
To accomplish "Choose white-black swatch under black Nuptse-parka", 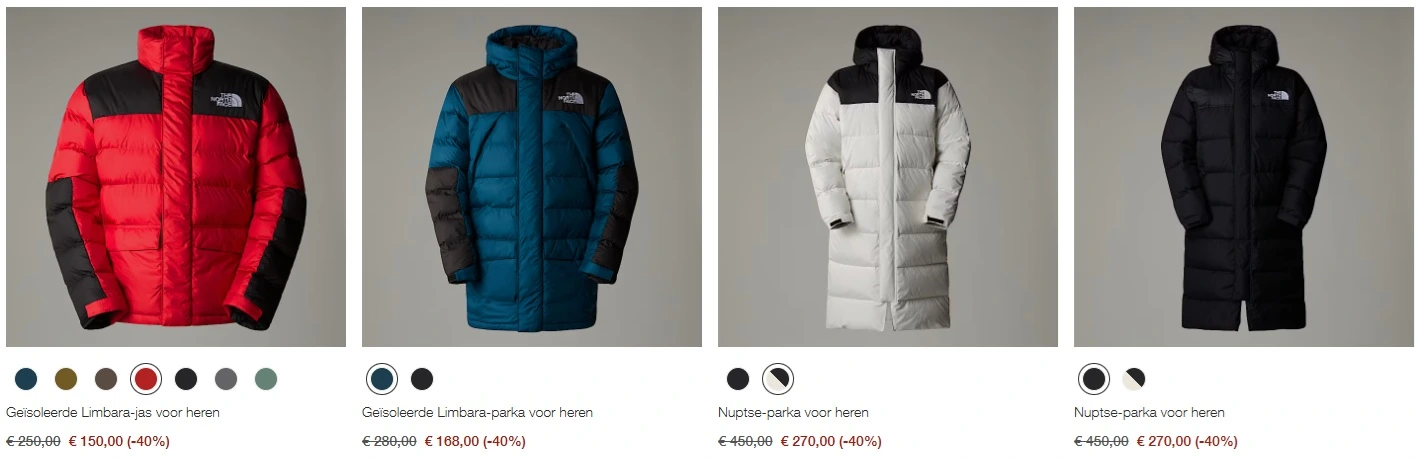I will tap(1134, 379).
